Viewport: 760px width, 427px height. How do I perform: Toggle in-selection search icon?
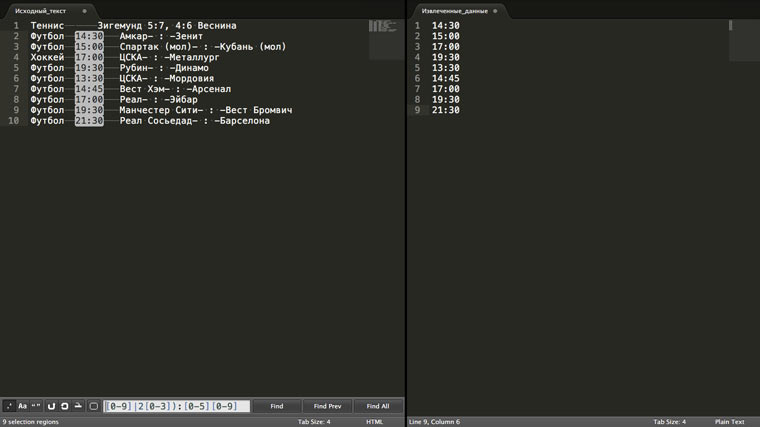pyautogui.click(x=78, y=406)
